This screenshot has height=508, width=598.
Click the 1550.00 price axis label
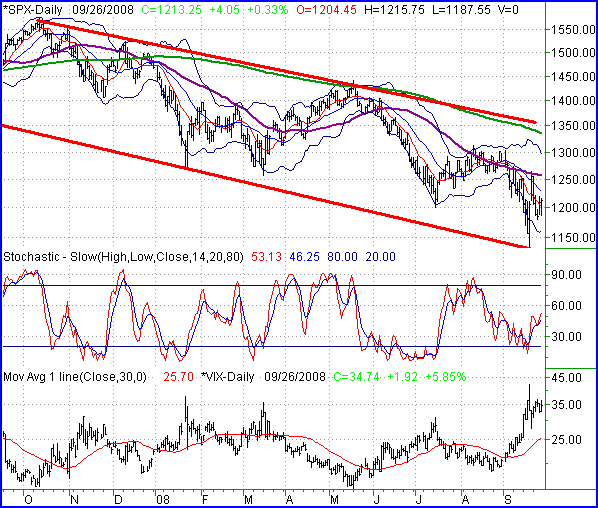[573, 29]
